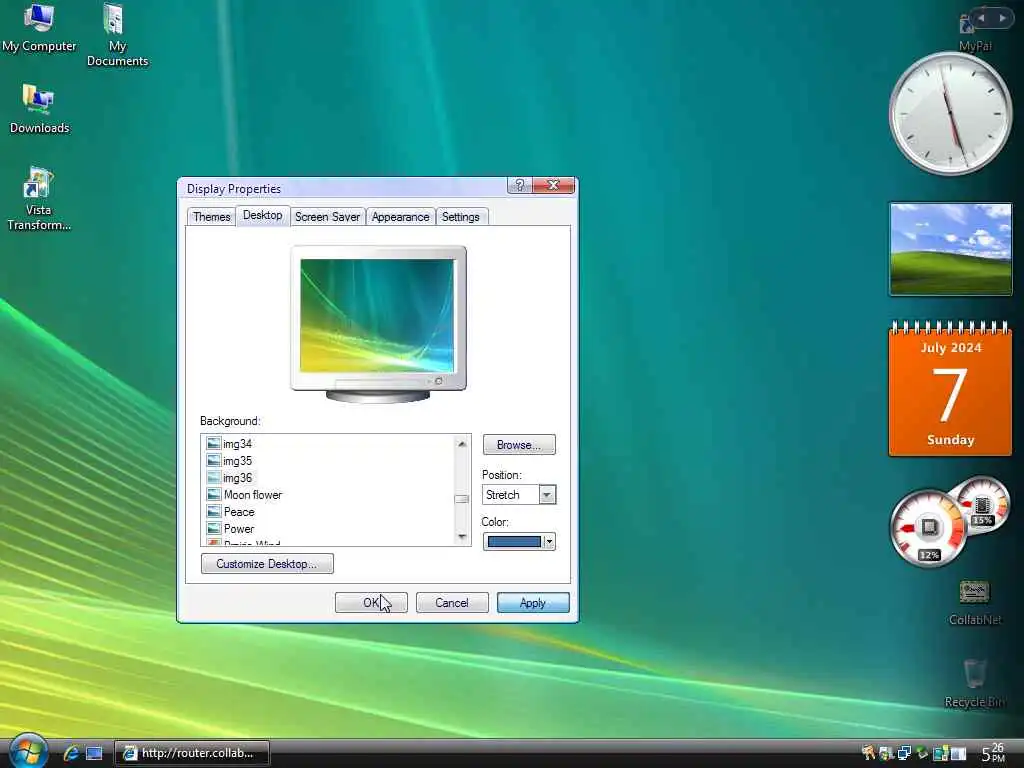Screen dimensions: 1024x768
Task: Click the blue color swatch
Action: (514, 541)
